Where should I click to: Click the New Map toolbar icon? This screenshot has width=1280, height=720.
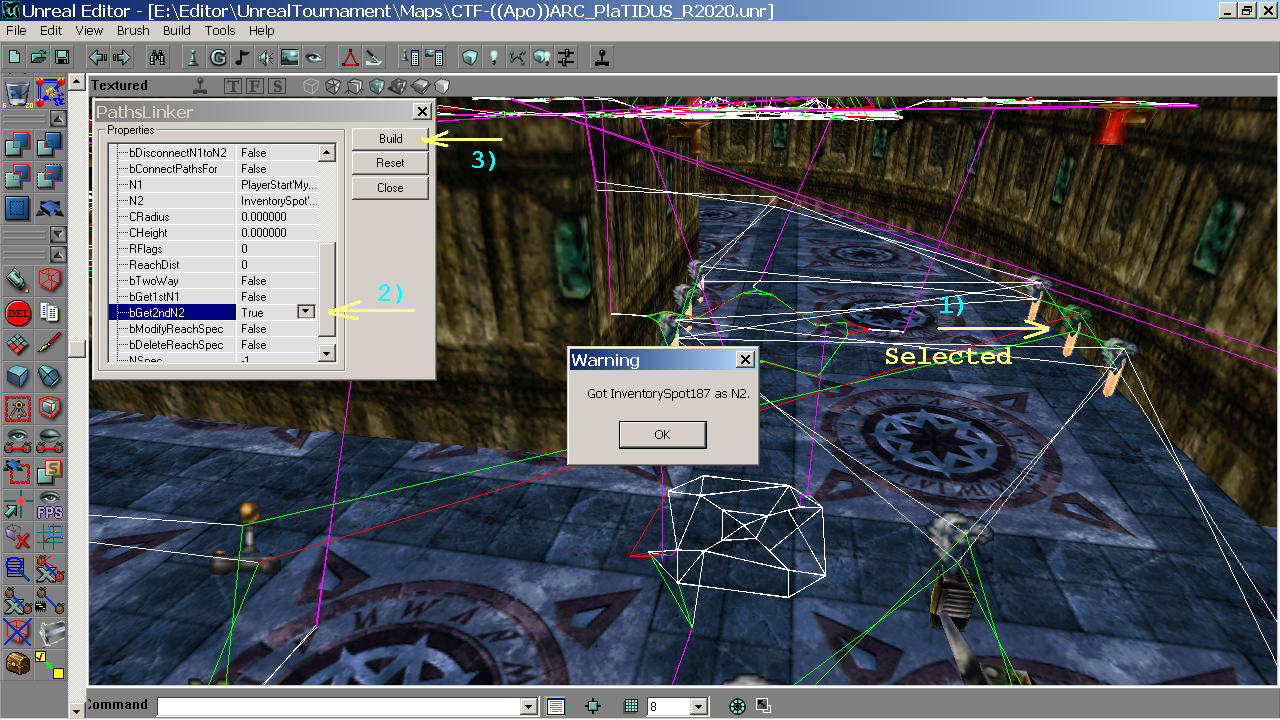pyautogui.click(x=14, y=57)
